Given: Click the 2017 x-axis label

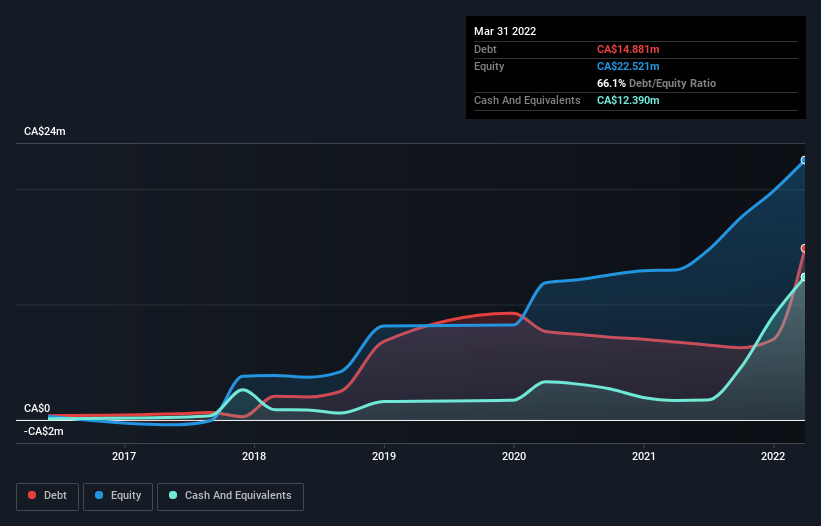Looking at the screenshot, I should (x=124, y=456).
